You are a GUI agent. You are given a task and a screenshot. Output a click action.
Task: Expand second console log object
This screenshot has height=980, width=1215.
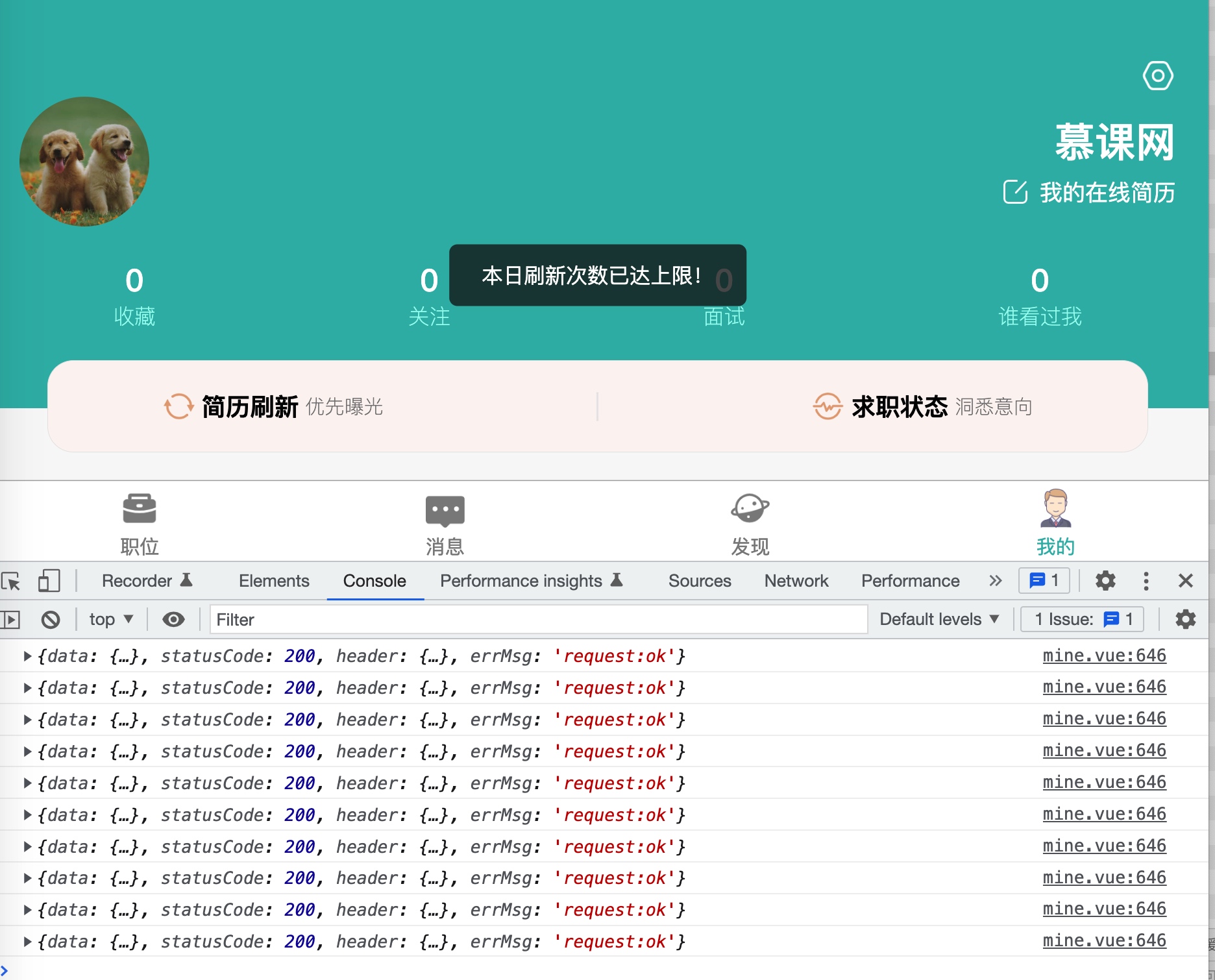coord(27,688)
